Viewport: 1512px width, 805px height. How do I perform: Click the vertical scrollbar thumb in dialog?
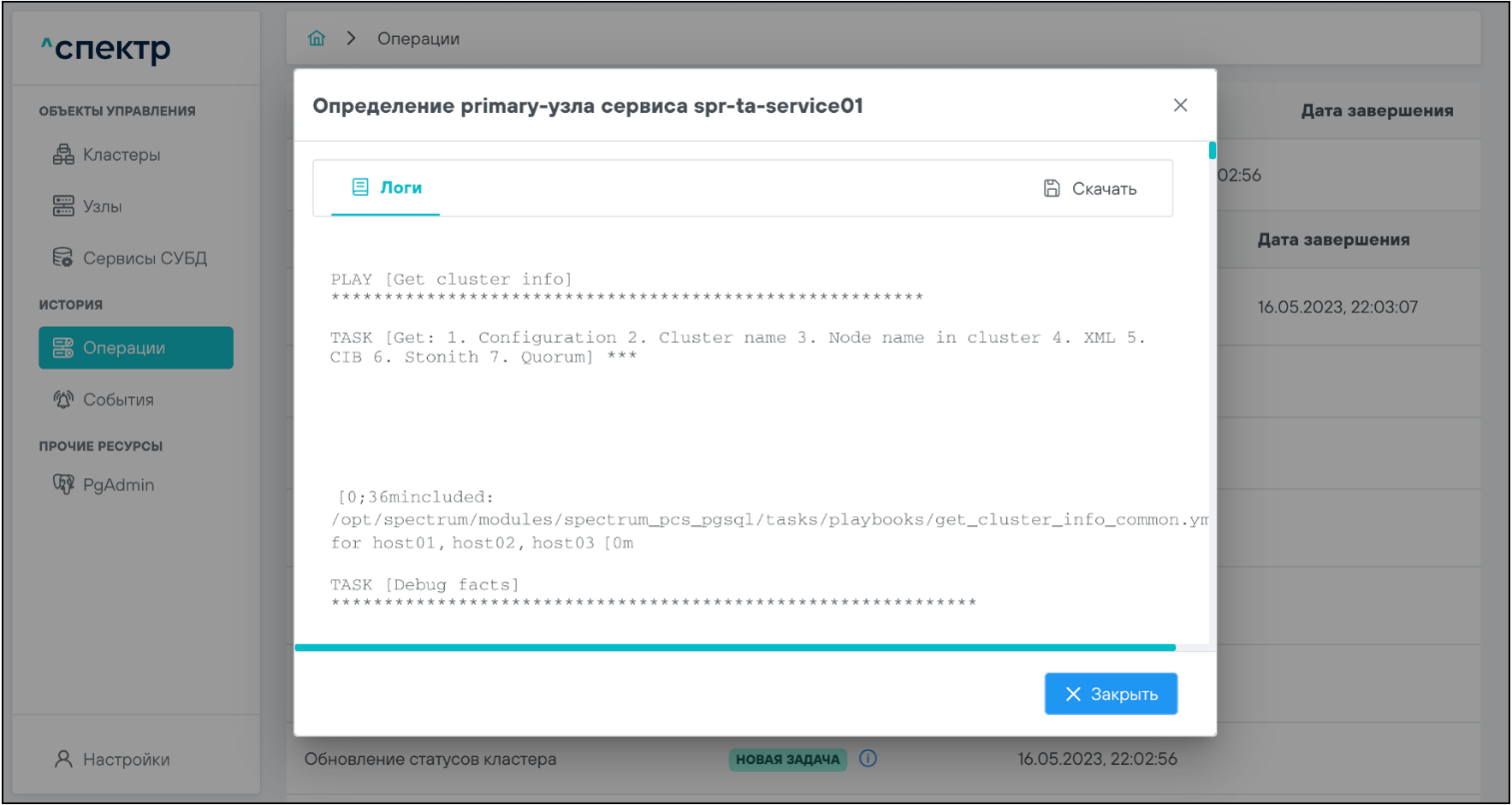pos(1212,150)
